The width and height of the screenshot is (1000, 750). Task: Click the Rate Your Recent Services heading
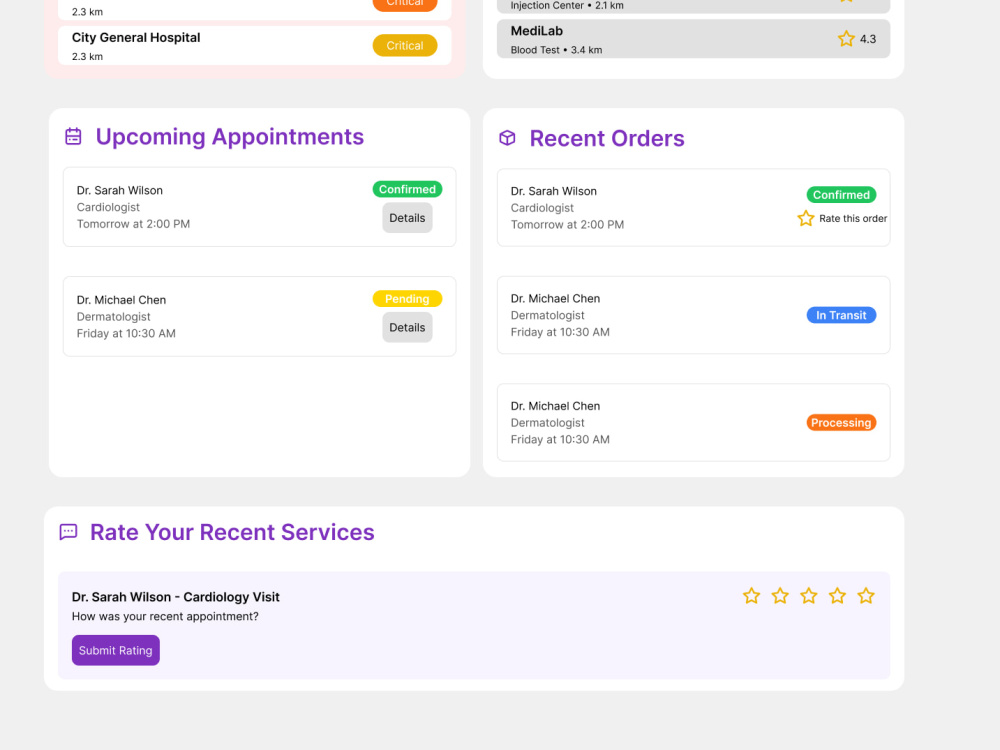click(232, 532)
